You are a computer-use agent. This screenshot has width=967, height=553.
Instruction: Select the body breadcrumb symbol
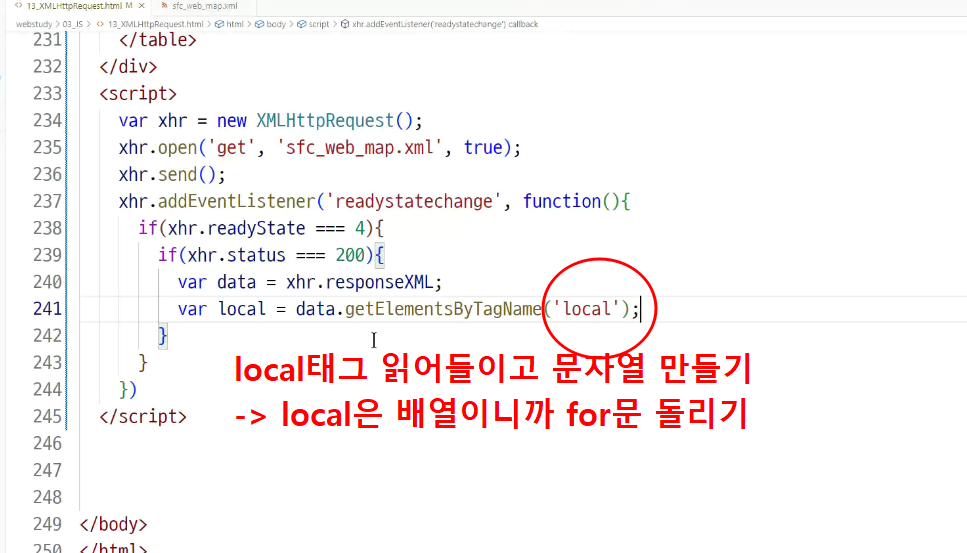click(276, 24)
